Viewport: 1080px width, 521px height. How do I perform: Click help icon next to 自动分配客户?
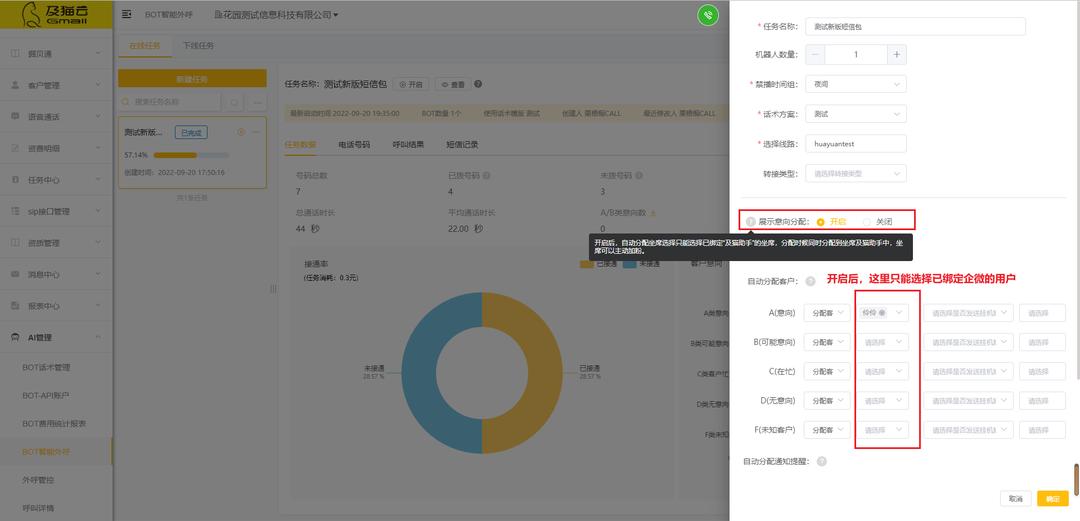810,281
